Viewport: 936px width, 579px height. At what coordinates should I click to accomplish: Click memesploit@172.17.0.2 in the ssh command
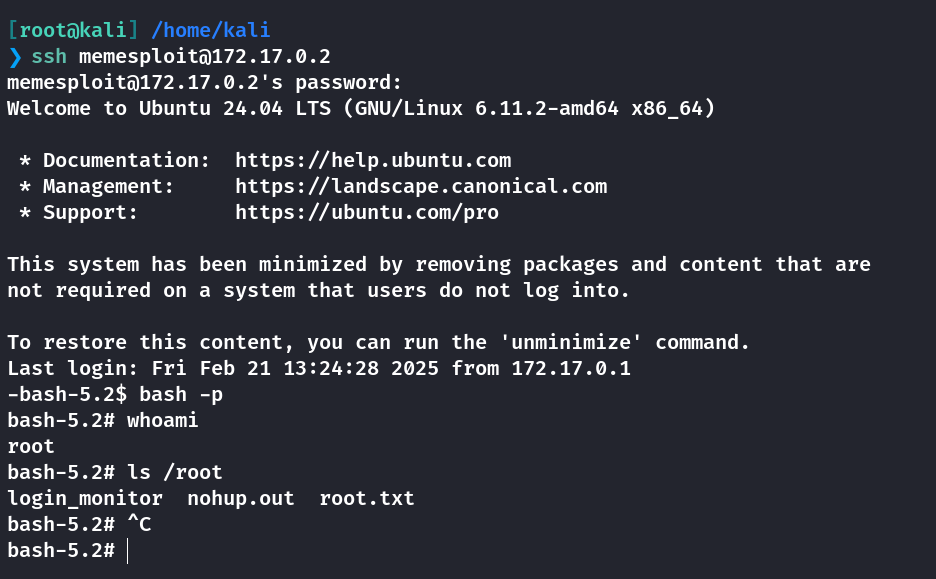coord(205,56)
